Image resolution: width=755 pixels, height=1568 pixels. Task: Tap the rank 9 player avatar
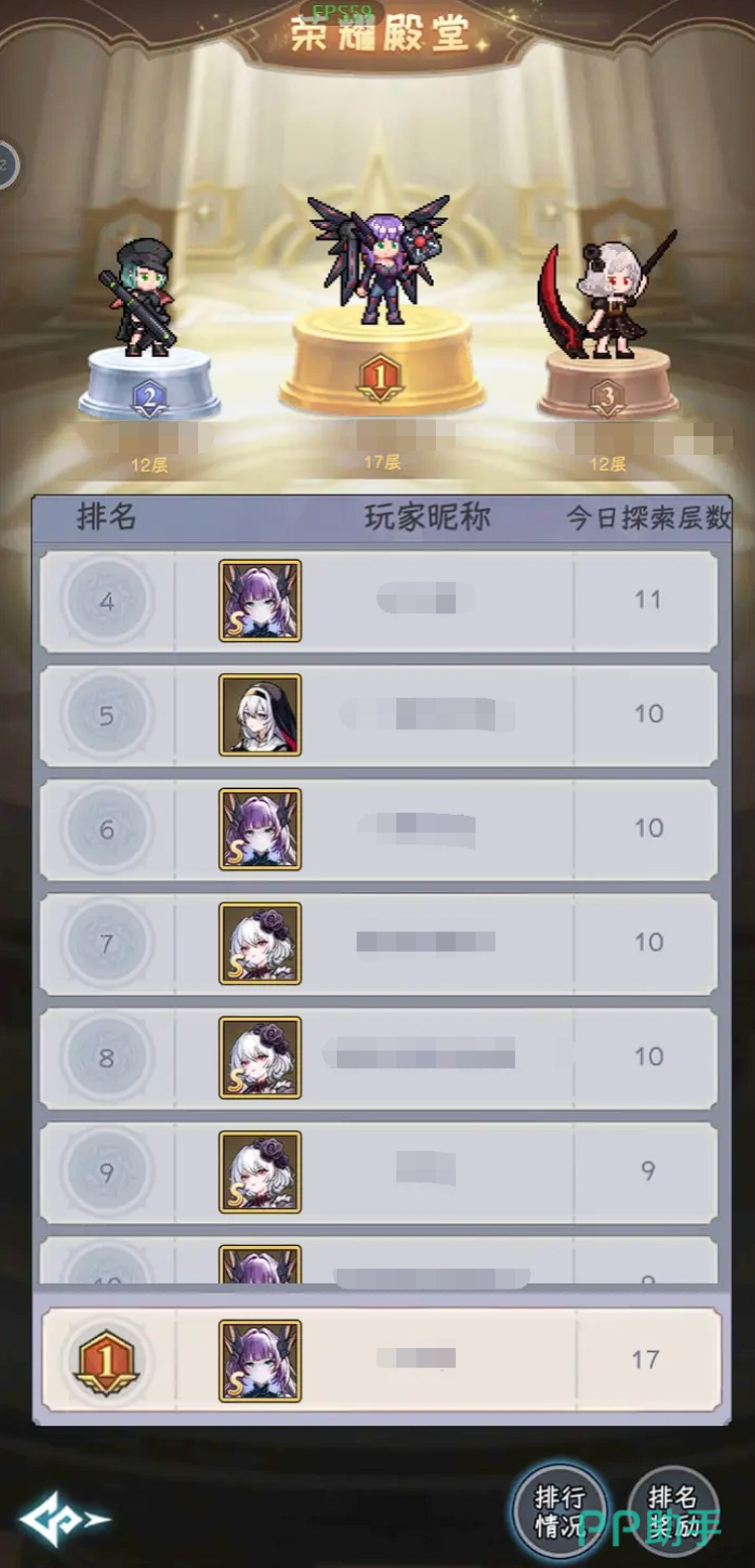[260, 1172]
